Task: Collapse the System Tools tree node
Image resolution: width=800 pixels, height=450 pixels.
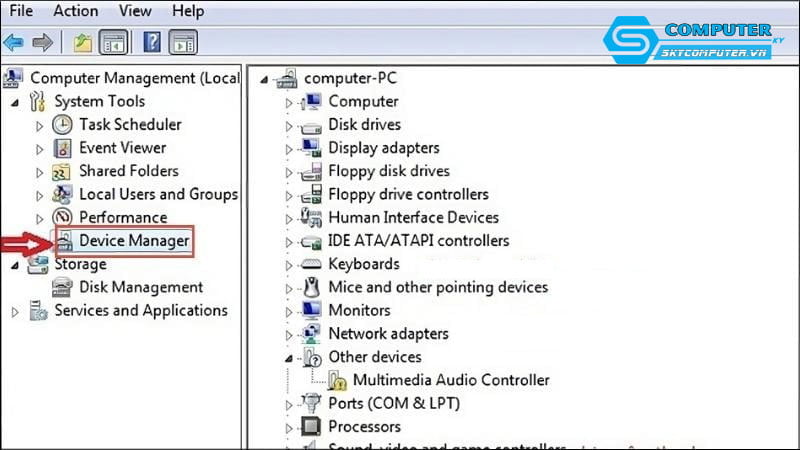Action: coord(15,103)
